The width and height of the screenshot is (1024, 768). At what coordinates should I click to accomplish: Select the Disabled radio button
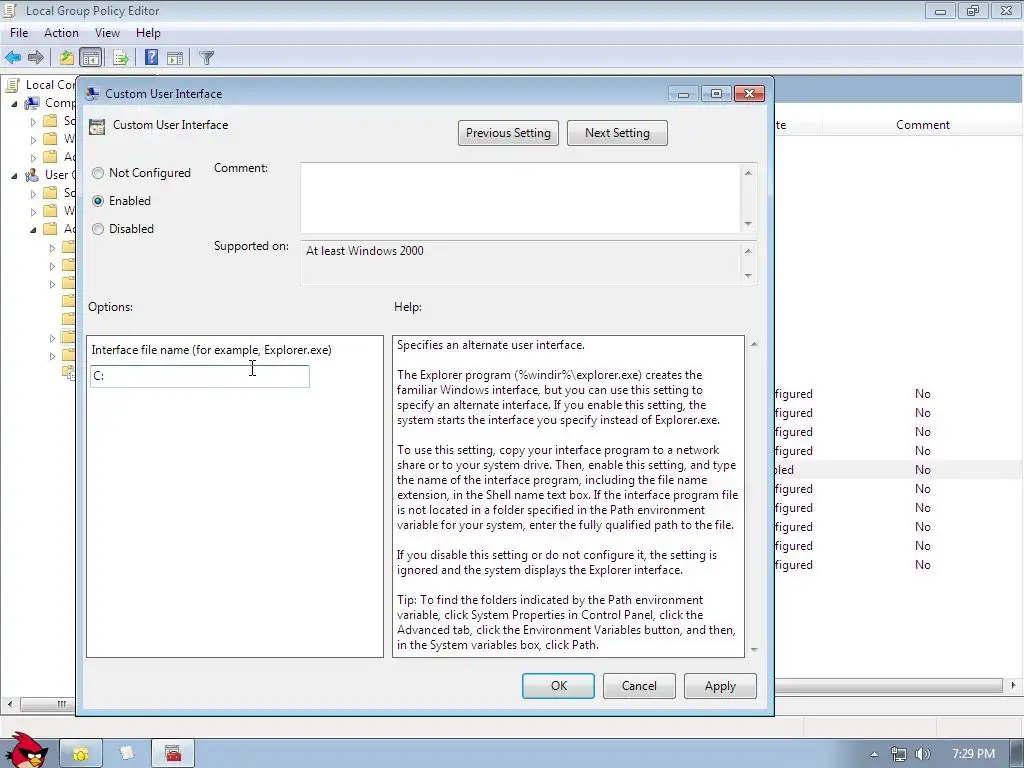point(98,229)
